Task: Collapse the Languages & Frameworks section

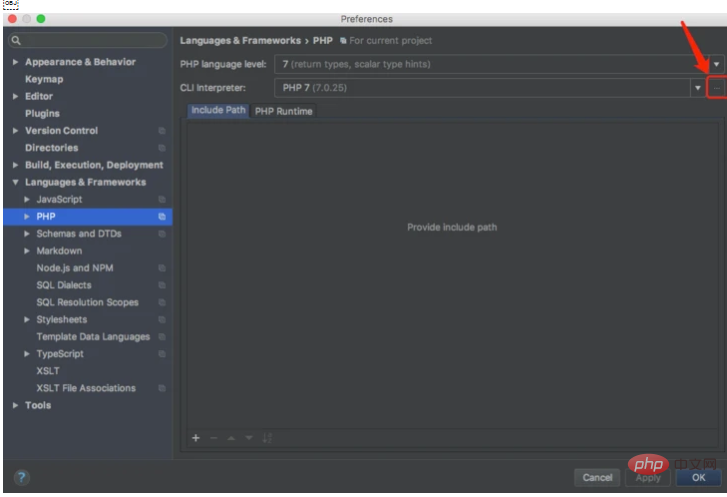Action: pos(15,182)
